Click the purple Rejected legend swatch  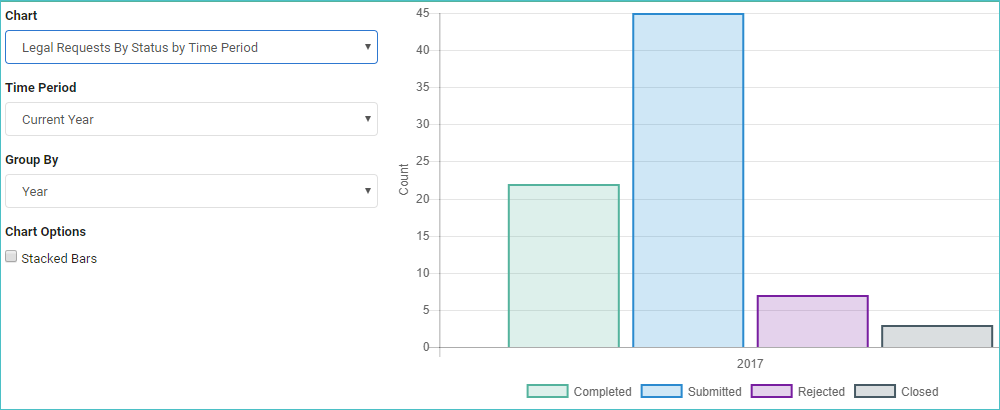(x=772, y=392)
